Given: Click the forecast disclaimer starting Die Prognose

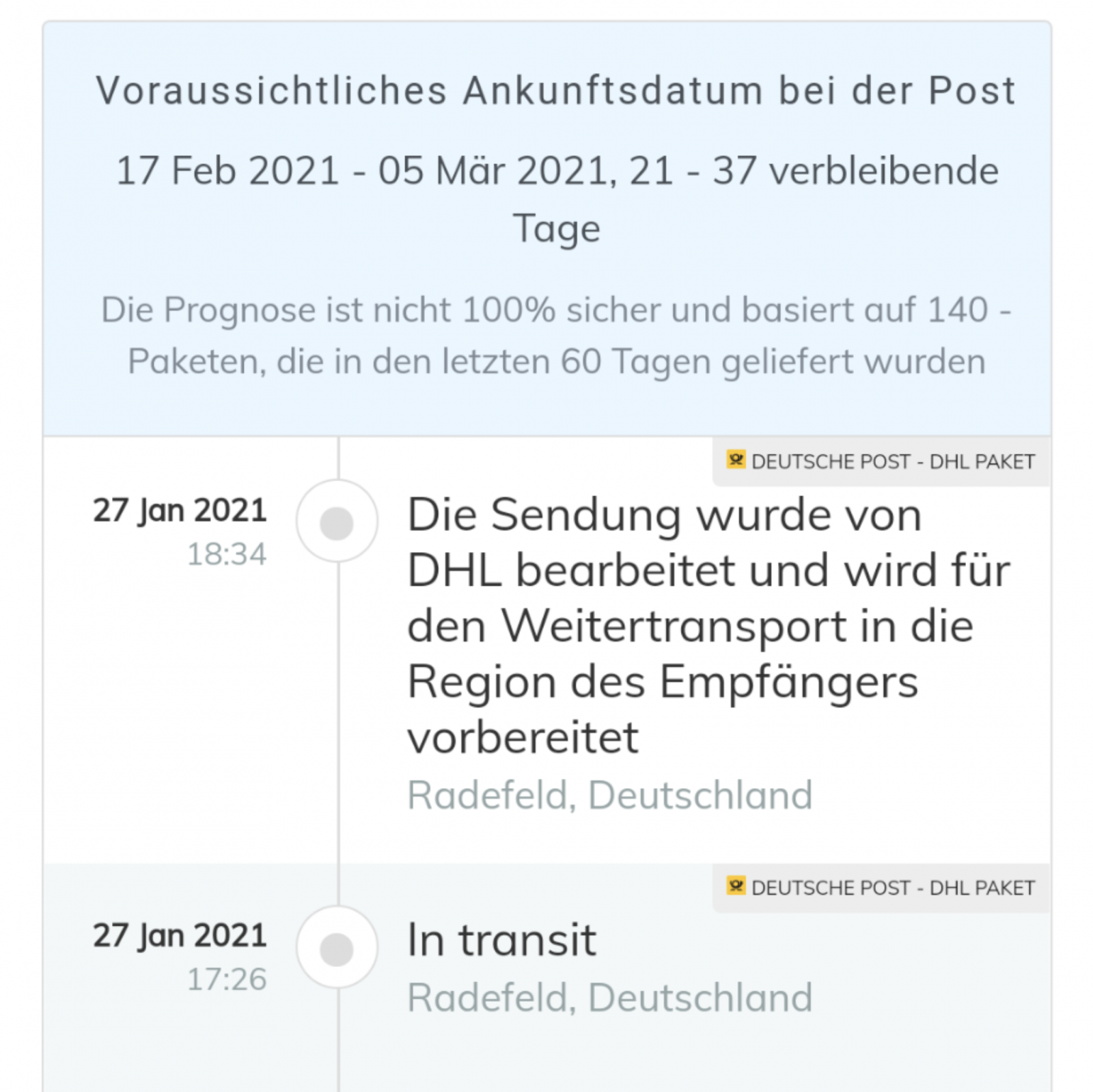Looking at the screenshot, I should tap(556, 335).
